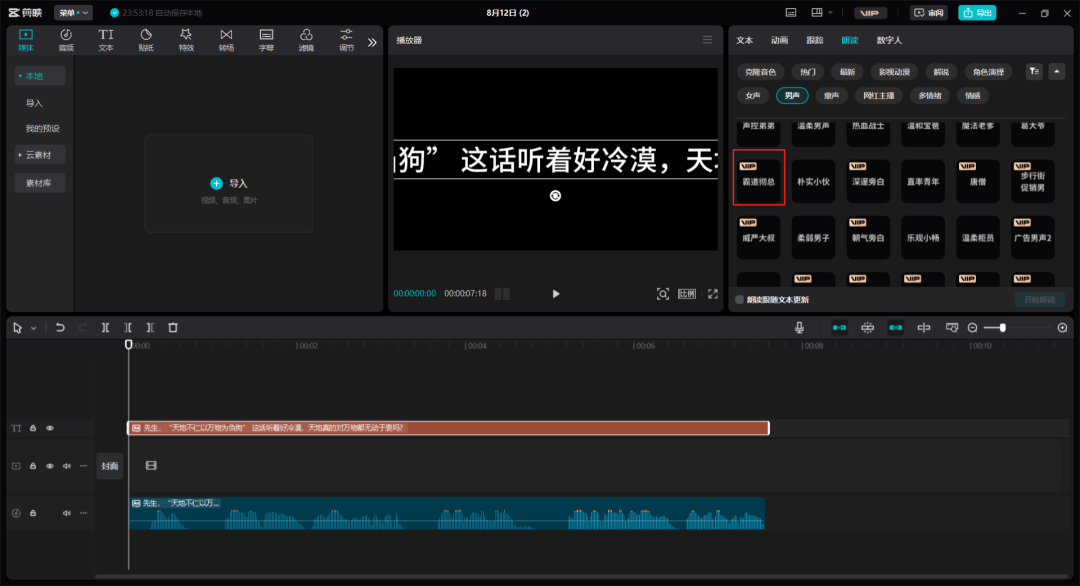This screenshot has height=586, width=1080.
Task: Toggle linkage in timeline toolbar
Action: pos(895,328)
